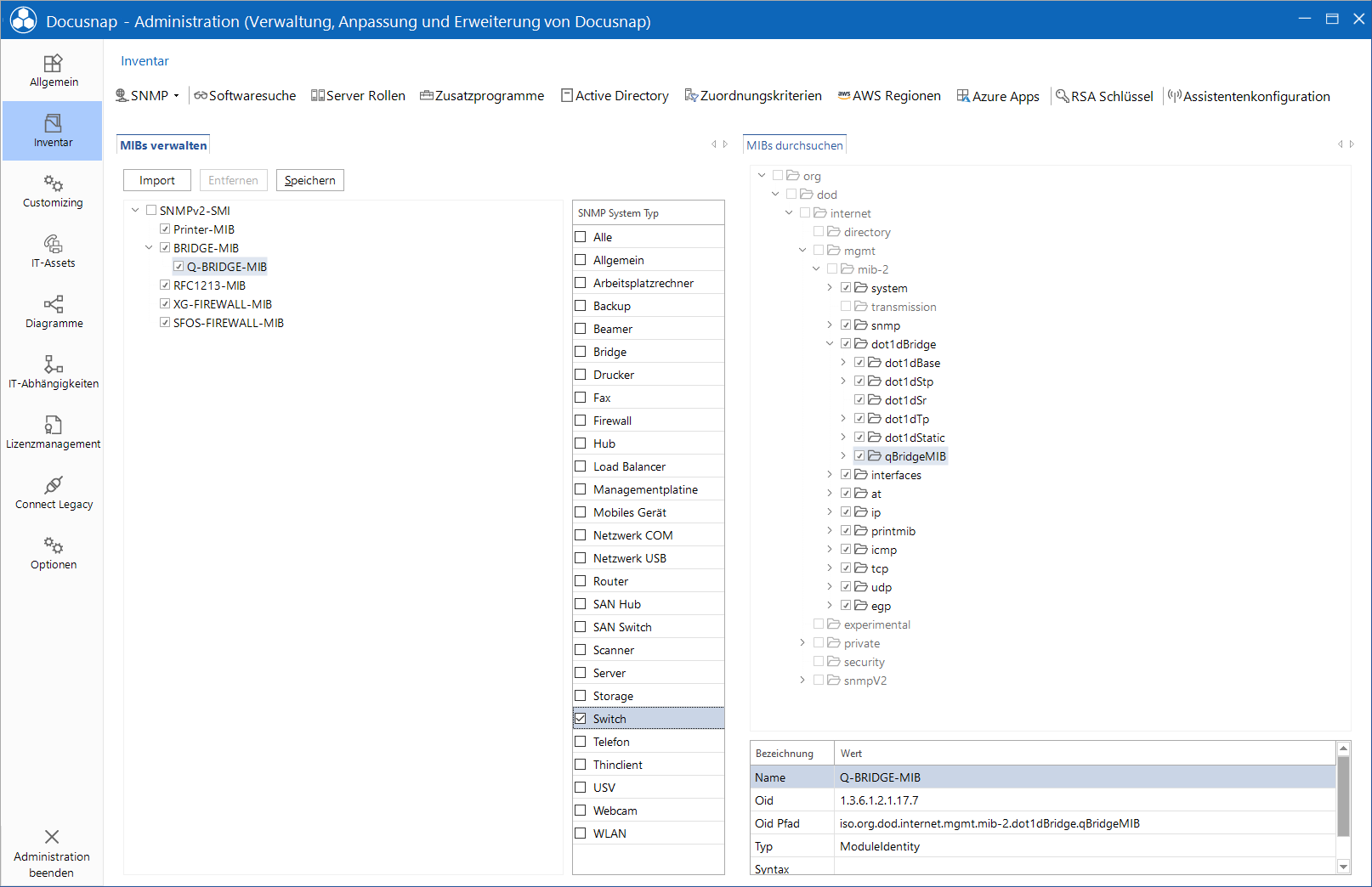Click the SNMP System Typ column header
Image resolution: width=1372 pixels, height=887 pixels.
pos(649,213)
